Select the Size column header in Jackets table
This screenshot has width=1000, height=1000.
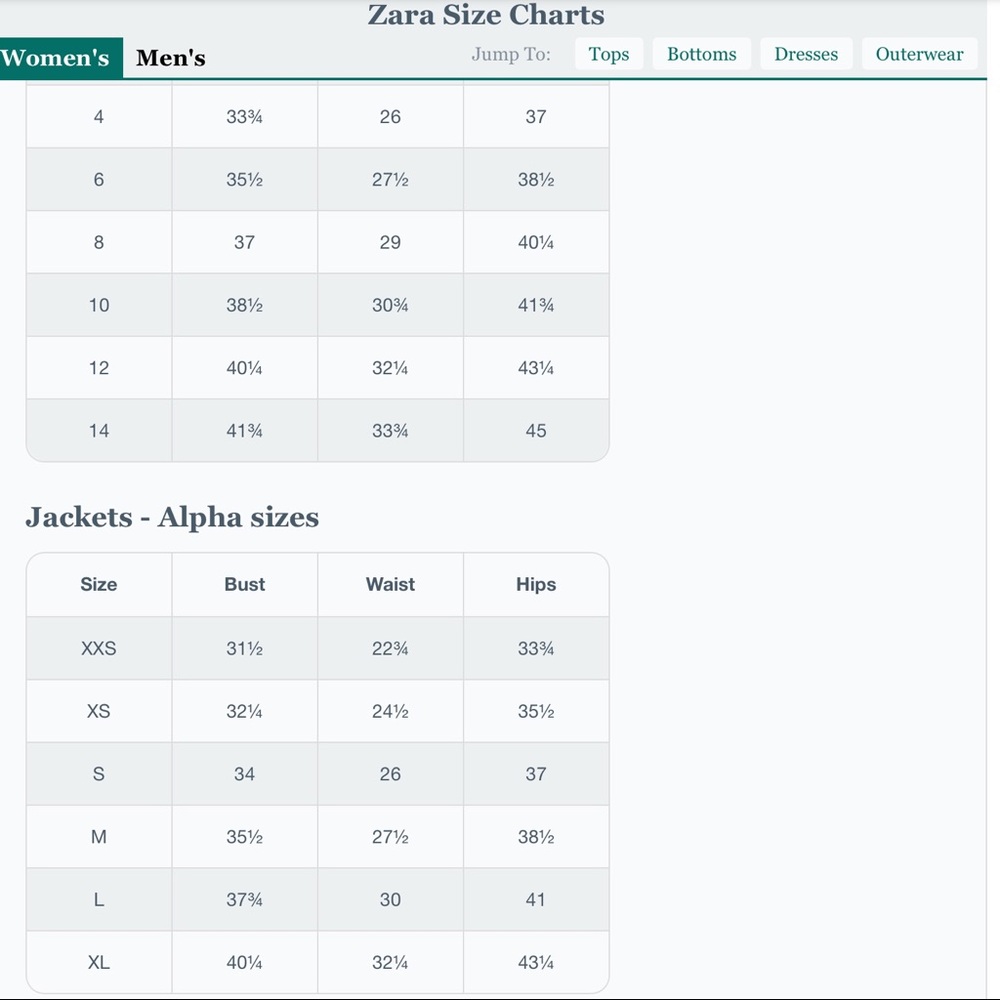99,585
